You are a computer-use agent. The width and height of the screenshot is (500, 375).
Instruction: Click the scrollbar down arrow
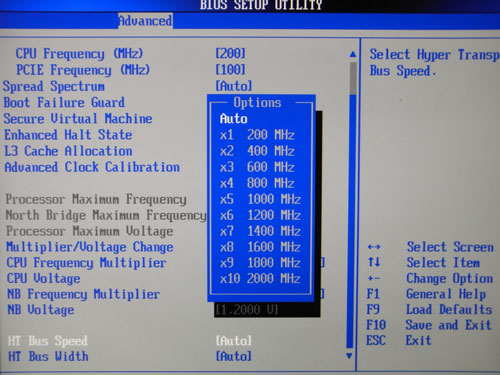point(349,356)
